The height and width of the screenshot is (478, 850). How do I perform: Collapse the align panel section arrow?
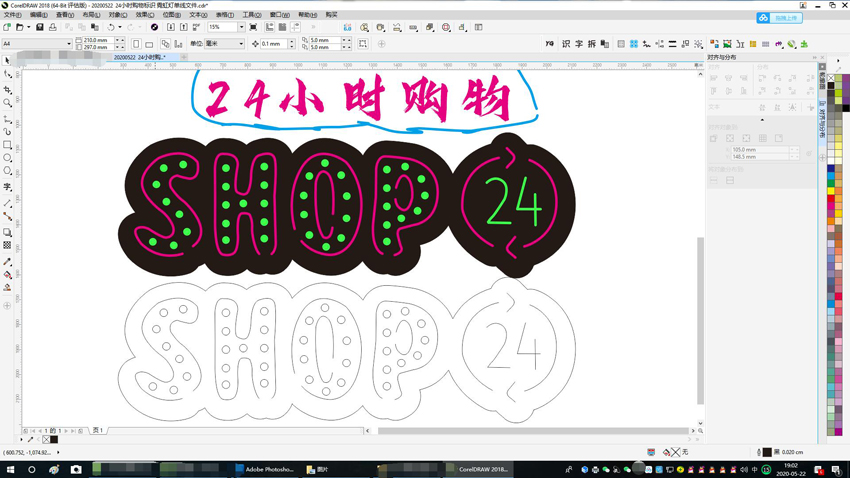762,120
